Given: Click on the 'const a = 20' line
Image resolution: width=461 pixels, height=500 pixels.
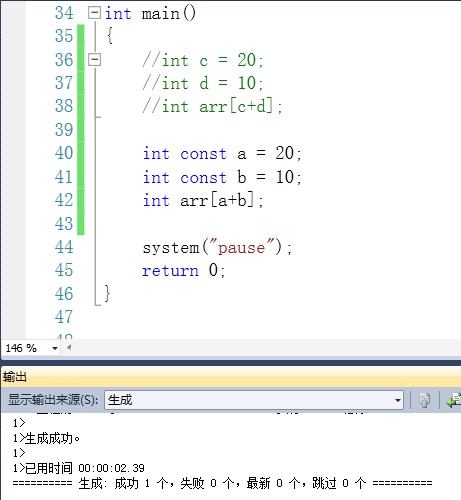Looking at the screenshot, I should (222, 153).
